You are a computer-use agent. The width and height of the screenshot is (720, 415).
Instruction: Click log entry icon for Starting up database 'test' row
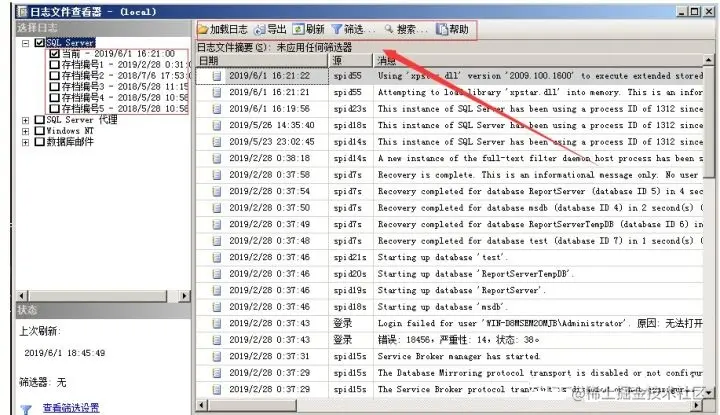(x=217, y=258)
